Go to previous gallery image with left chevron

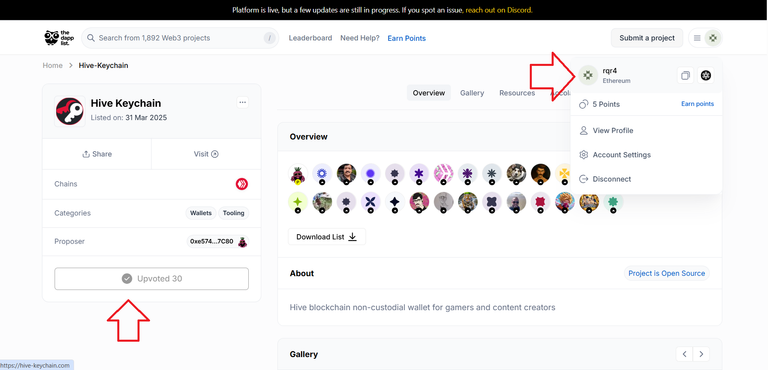[684, 354]
